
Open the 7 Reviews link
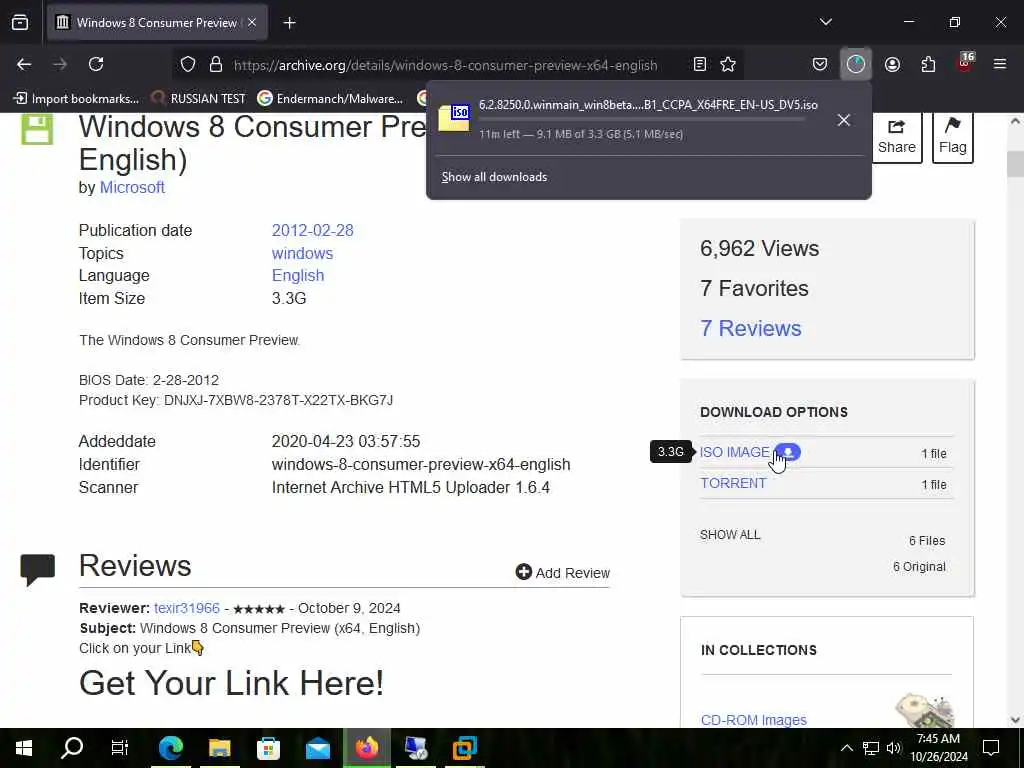(x=750, y=328)
